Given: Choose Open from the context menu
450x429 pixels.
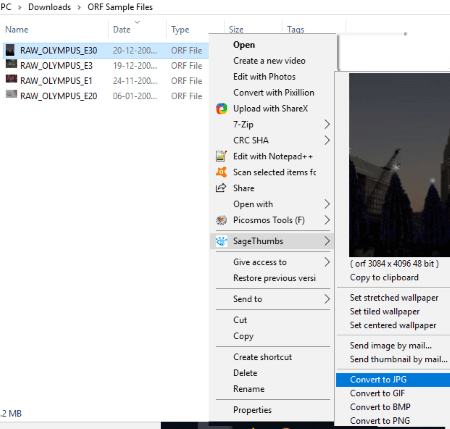Looking at the screenshot, I should coord(244,45).
